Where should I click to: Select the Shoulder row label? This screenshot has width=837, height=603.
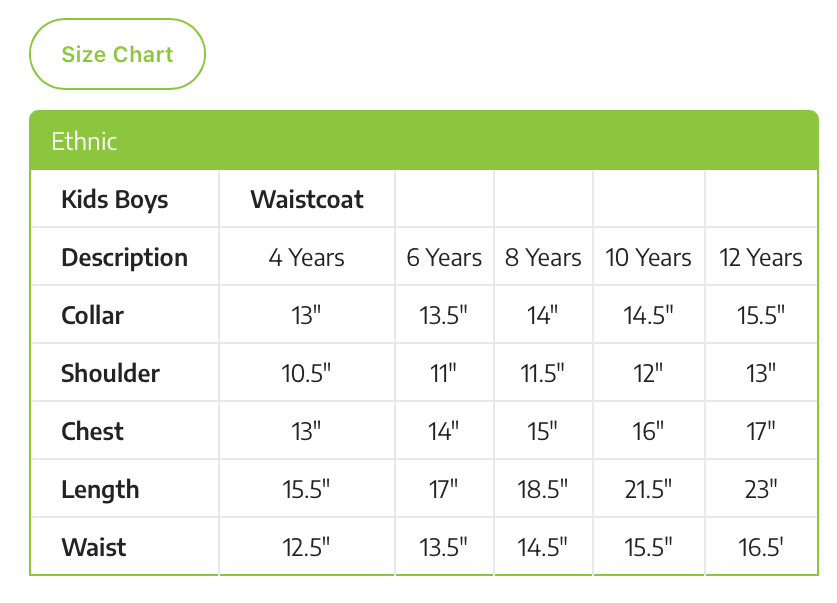[x=110, y=373]
